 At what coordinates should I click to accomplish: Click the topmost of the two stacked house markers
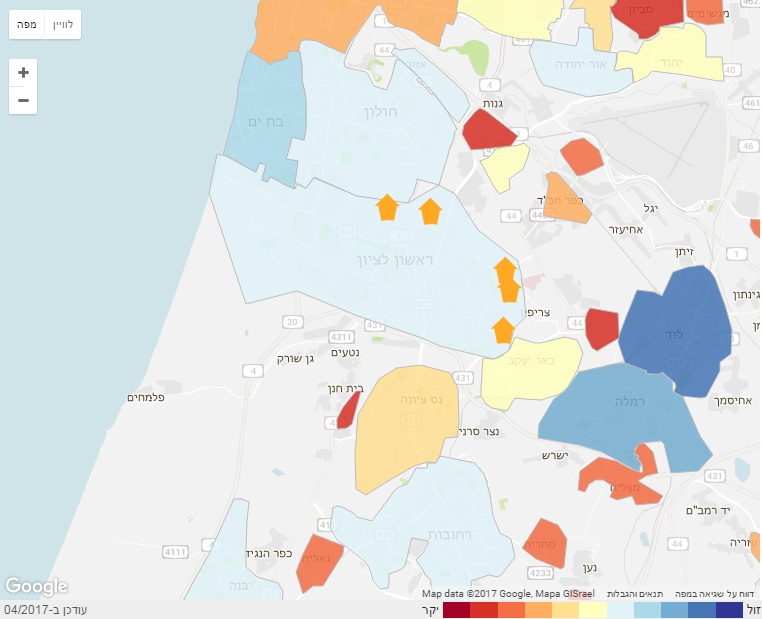click(505, 269)
